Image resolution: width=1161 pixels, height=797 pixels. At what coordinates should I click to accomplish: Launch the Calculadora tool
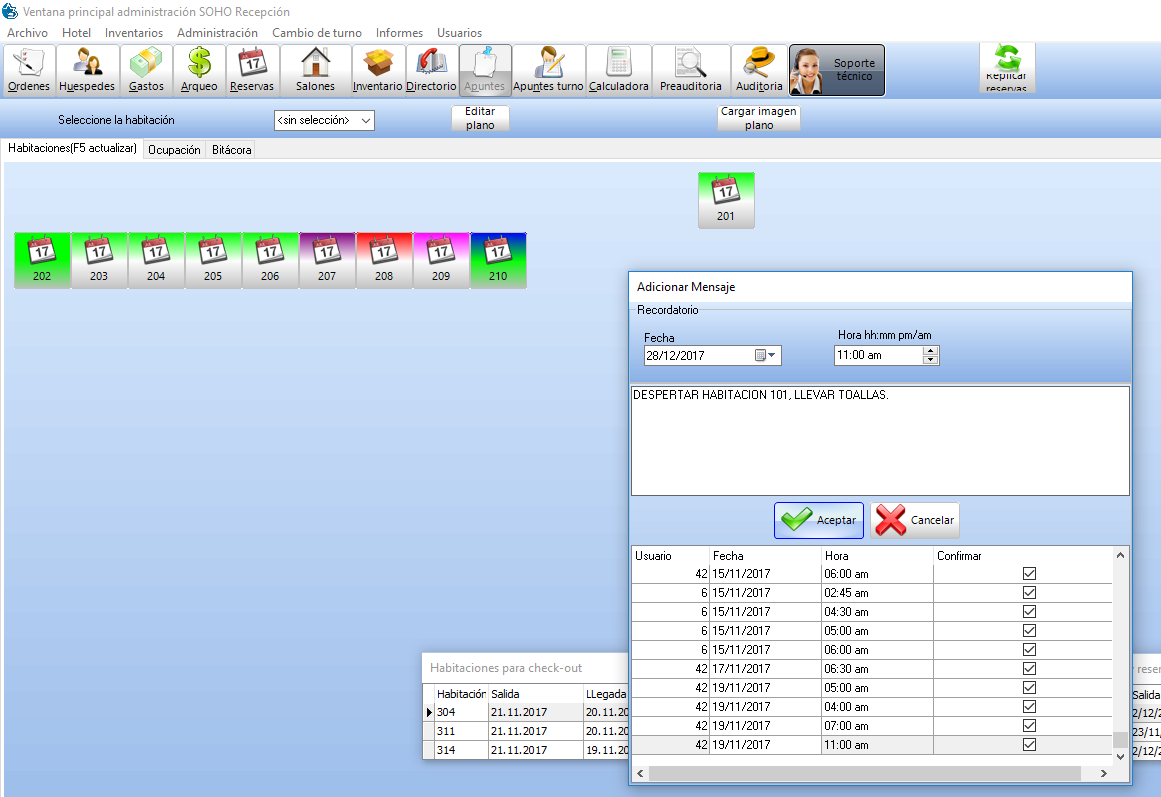618,70
